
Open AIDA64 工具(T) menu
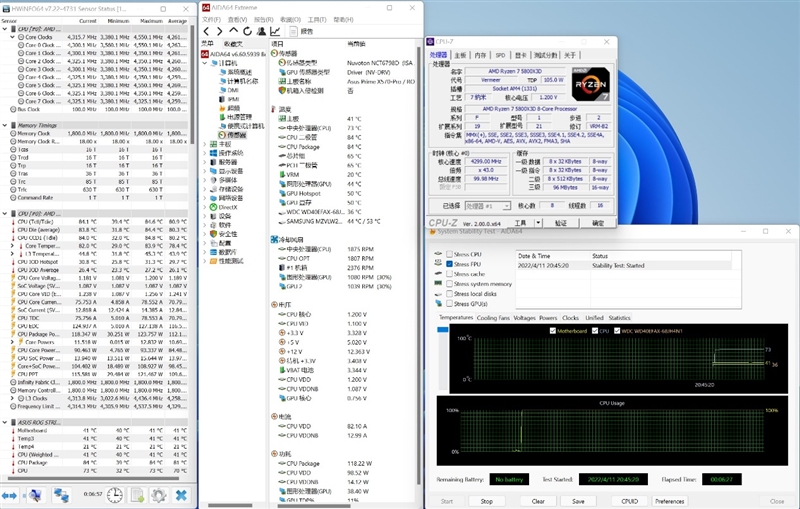click(317, 19)
